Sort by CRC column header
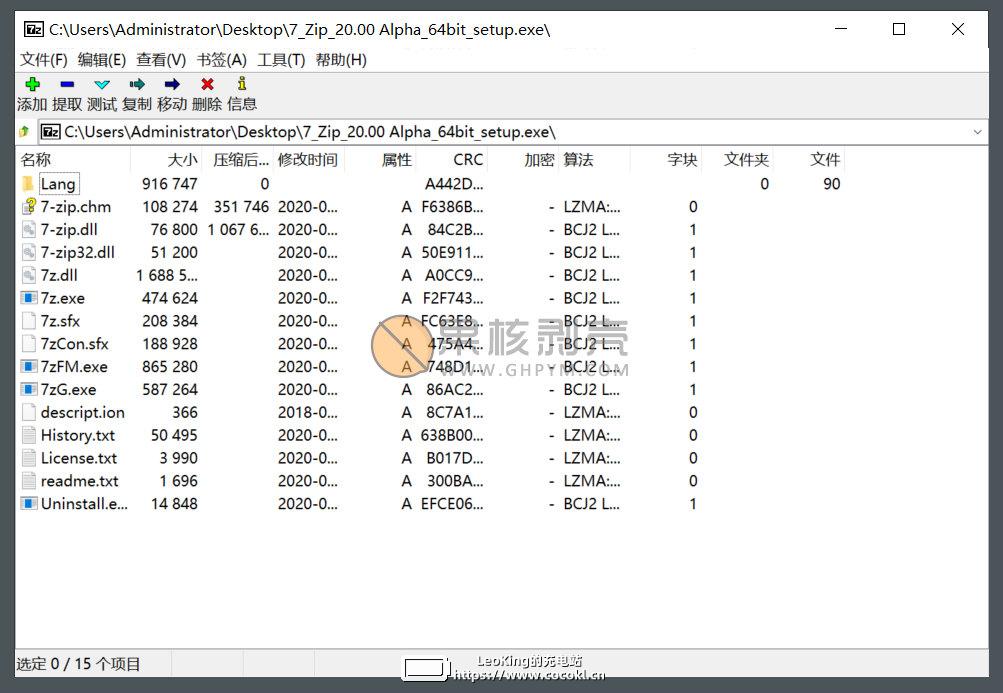The image size is (1003, 693). point(452,159)
